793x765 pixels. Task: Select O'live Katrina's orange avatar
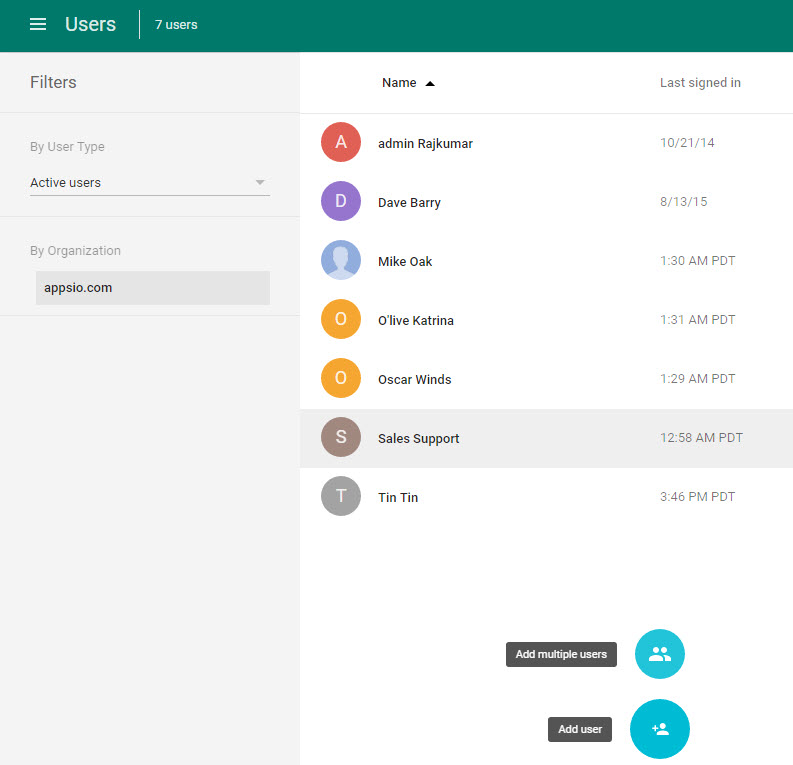341,320
